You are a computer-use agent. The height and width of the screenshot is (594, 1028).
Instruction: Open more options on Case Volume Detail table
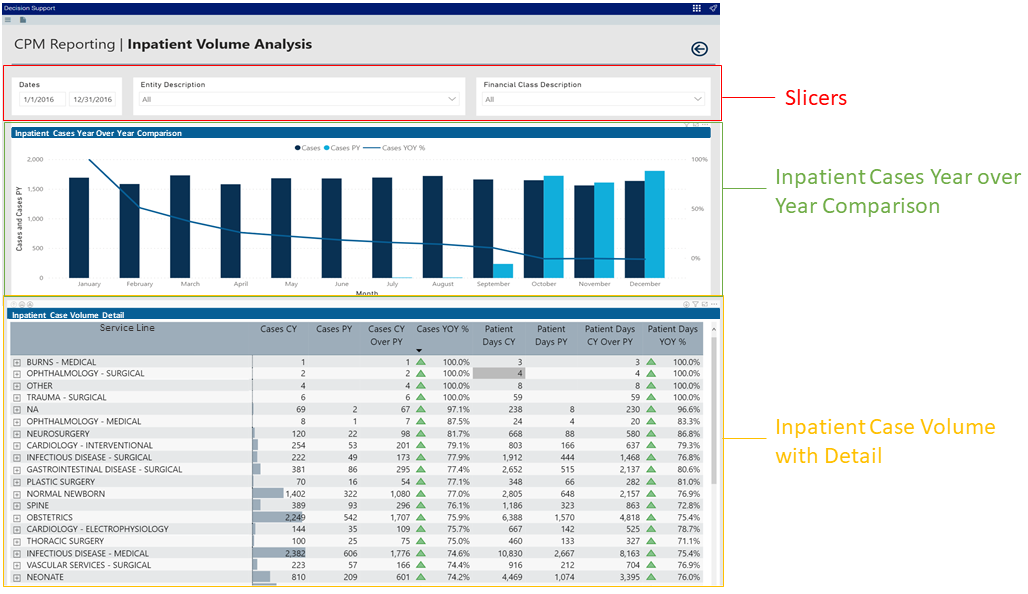point(714,304)
